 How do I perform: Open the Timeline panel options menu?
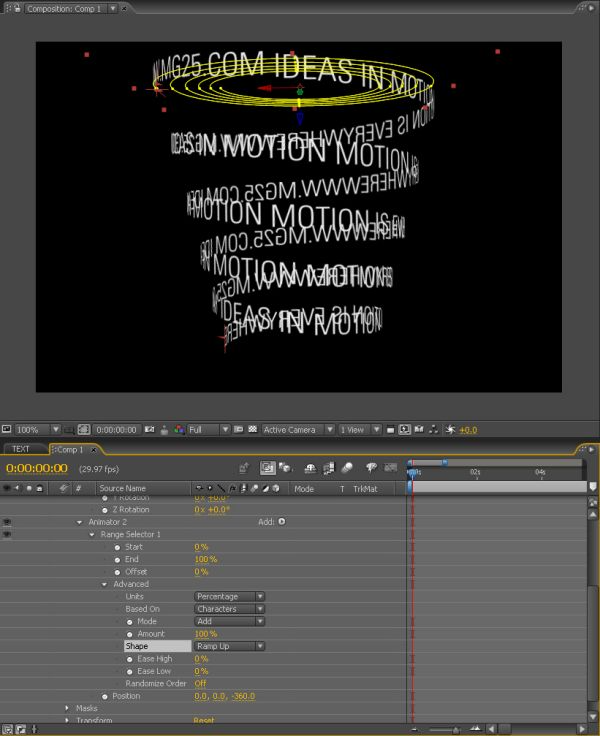[591, 449]
